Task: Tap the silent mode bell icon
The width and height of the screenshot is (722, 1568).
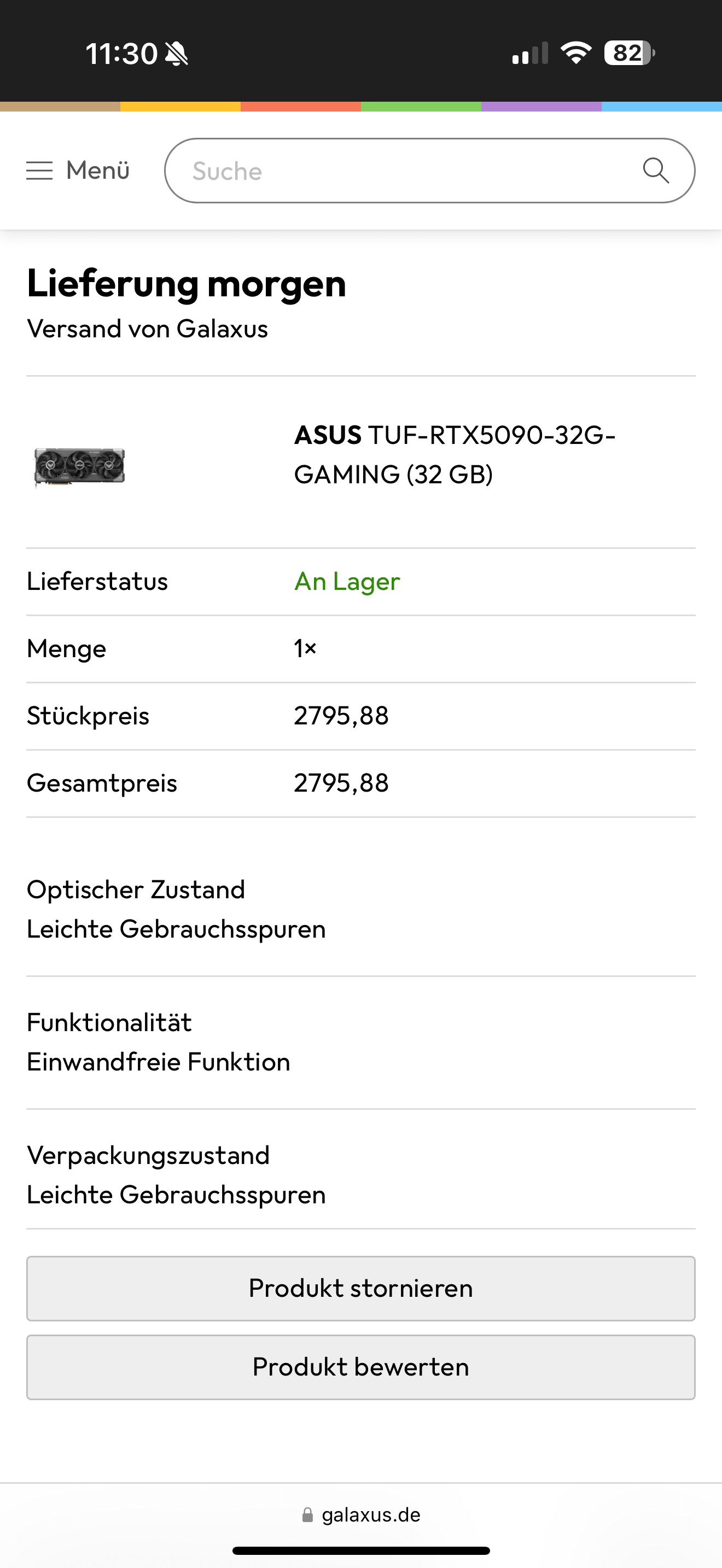Action: click(x=177, y=54)
